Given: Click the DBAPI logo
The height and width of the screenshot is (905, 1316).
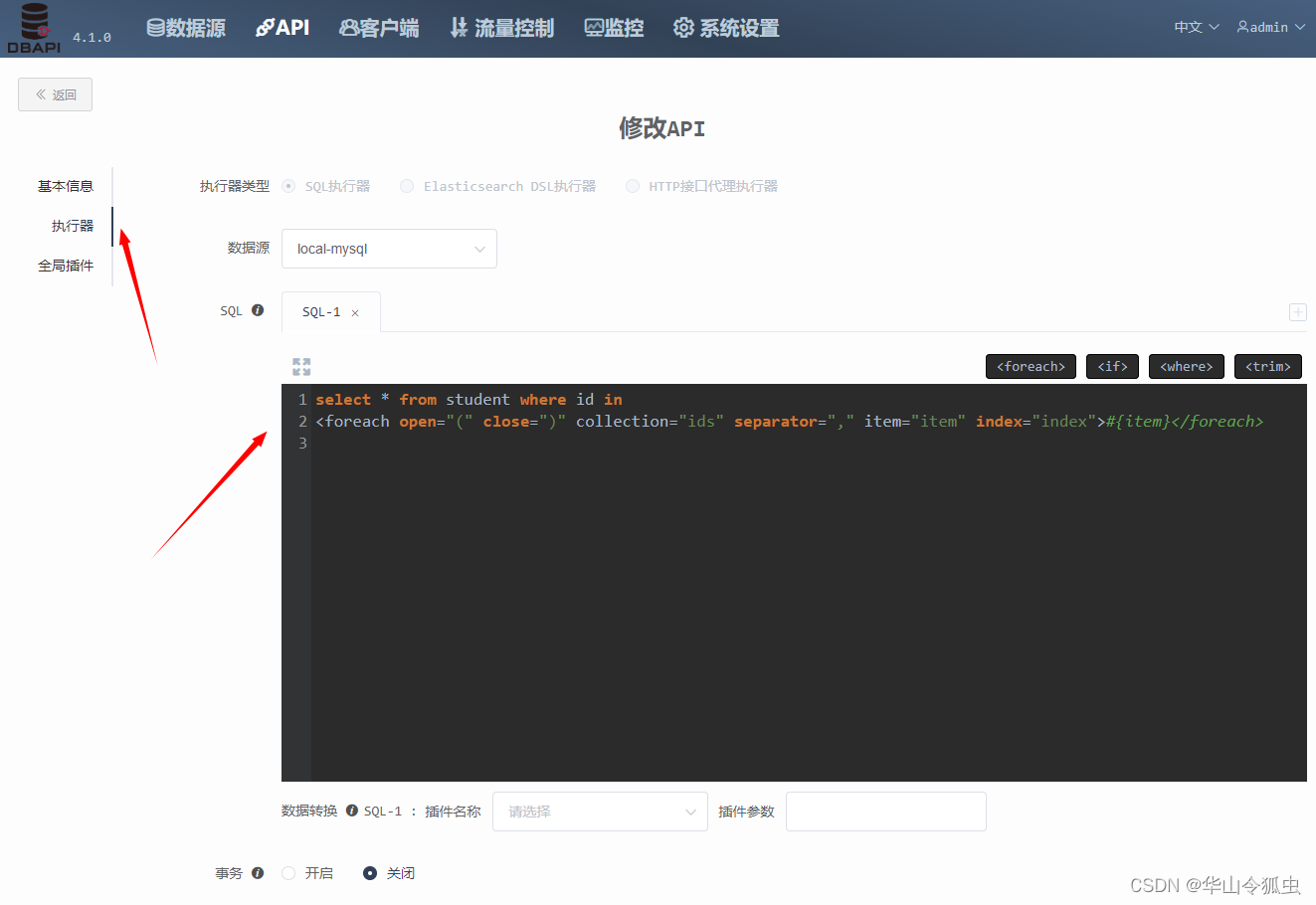Looking at the screenshot, I should coord(34,27).
